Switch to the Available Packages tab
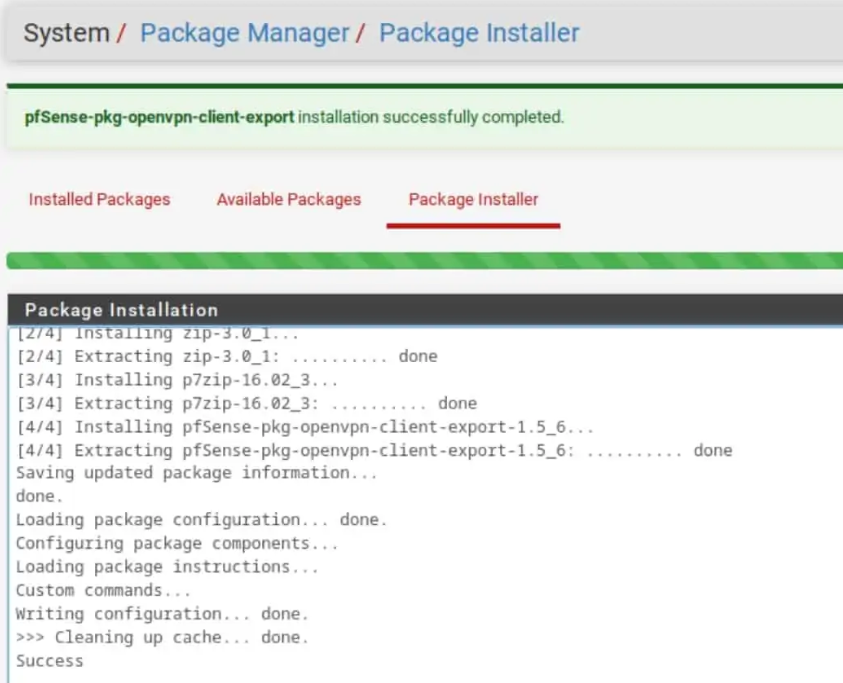 click(x=289, y=200)
